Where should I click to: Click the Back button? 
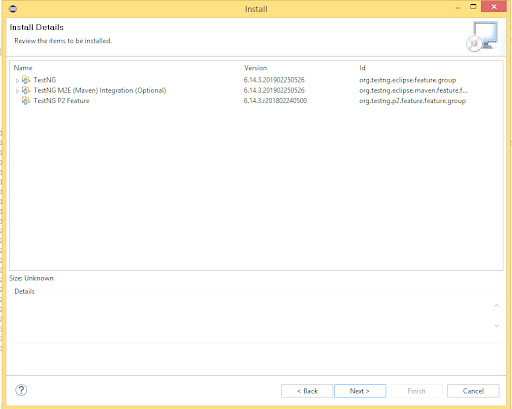307,391
